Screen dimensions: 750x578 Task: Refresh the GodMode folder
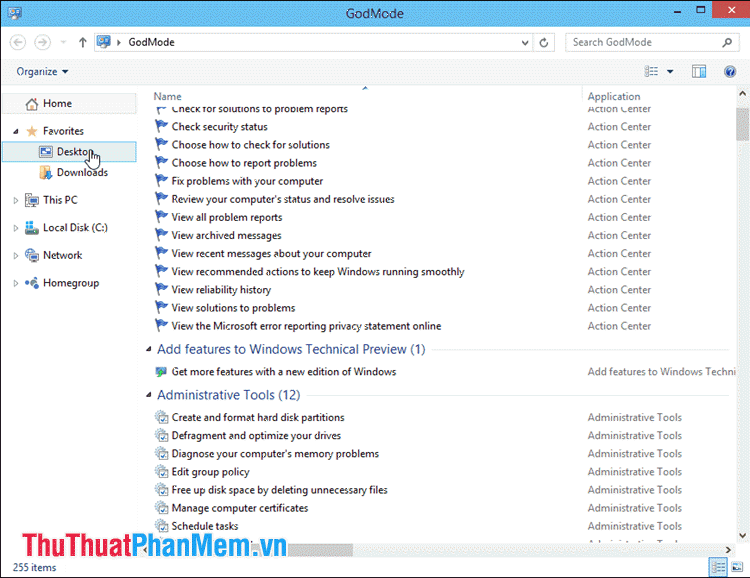544,43
